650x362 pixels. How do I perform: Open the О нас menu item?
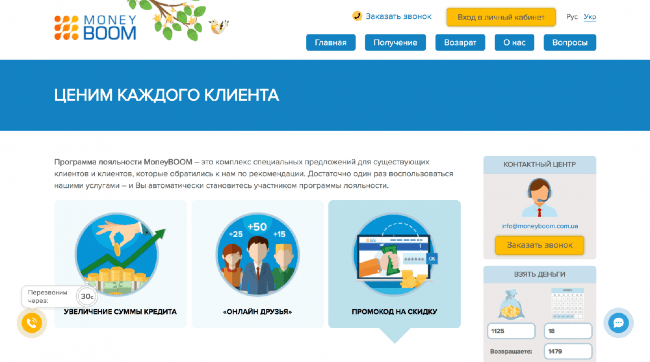[514, 42]
